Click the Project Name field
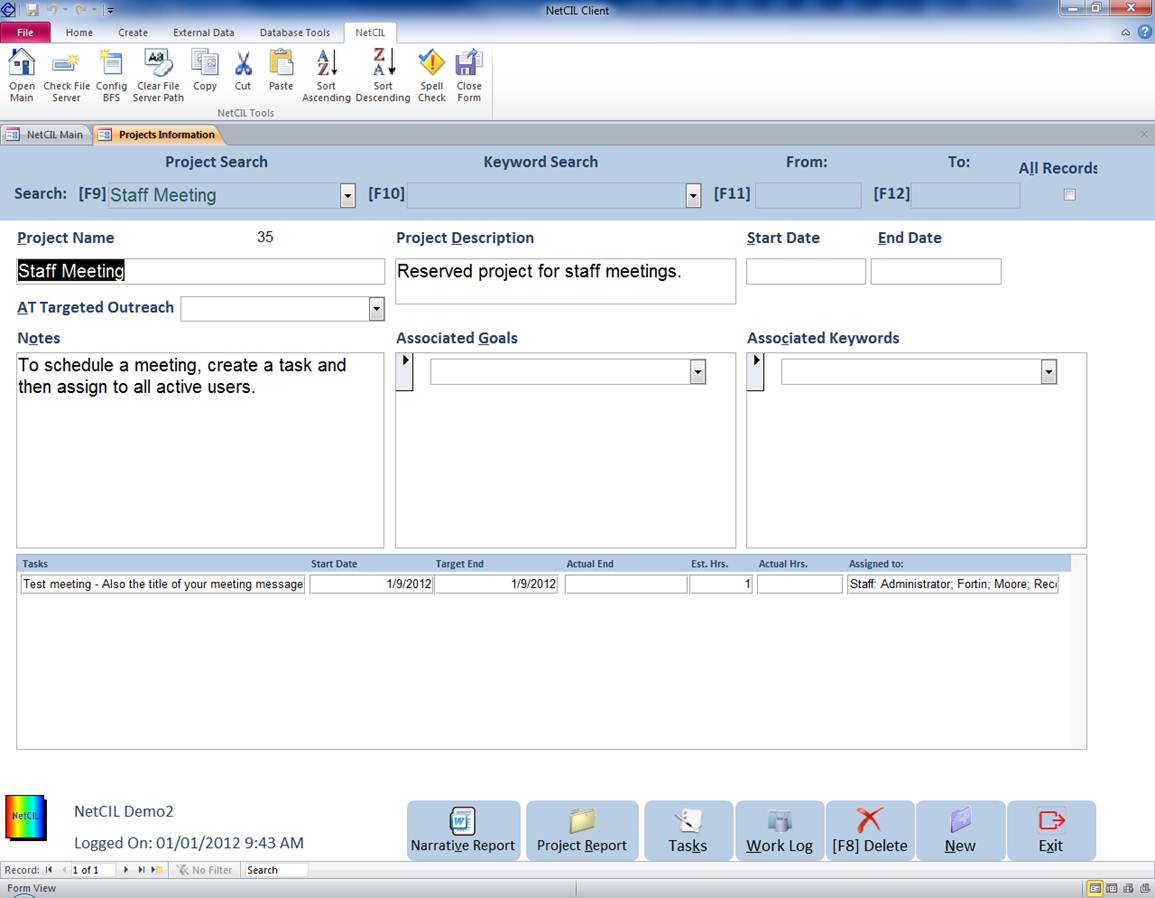1155x898 pixels. click(200, 271)
